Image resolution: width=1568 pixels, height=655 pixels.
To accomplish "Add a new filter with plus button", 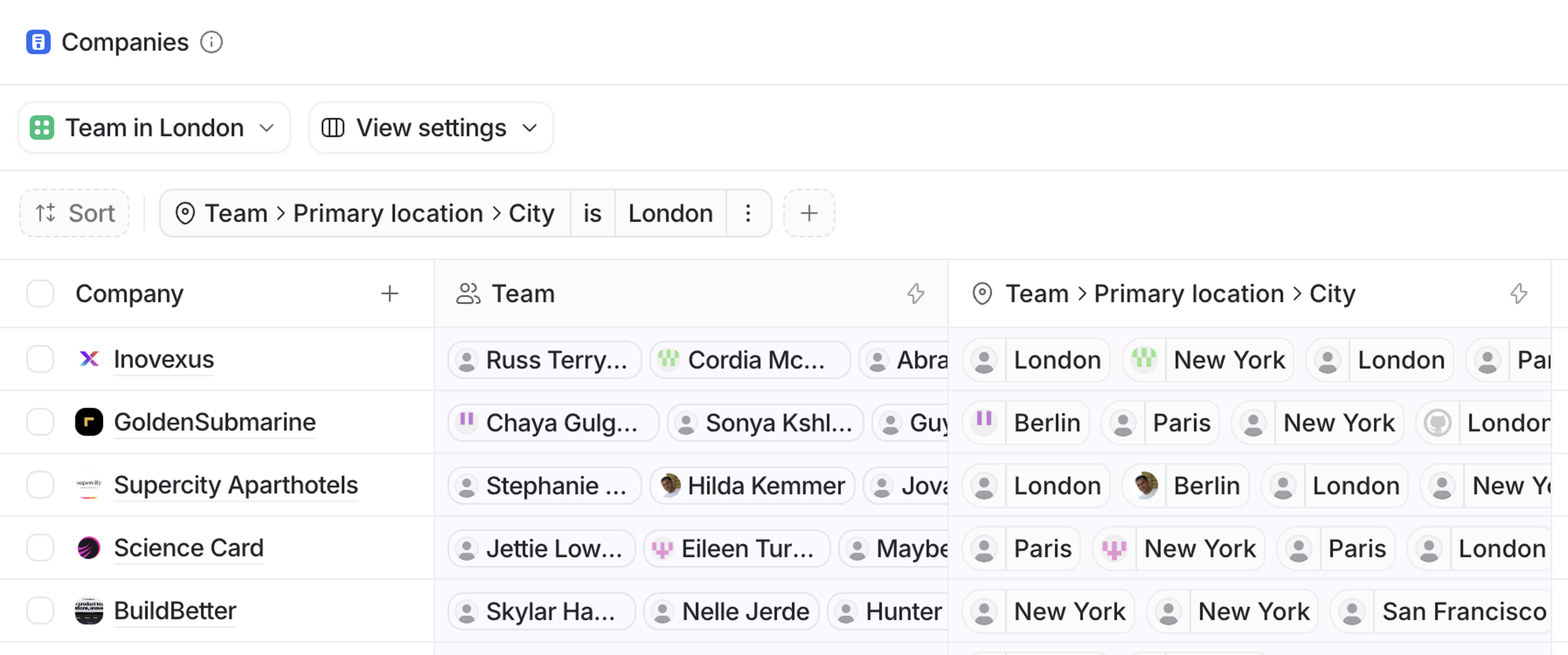I will [x=808, y=213].
